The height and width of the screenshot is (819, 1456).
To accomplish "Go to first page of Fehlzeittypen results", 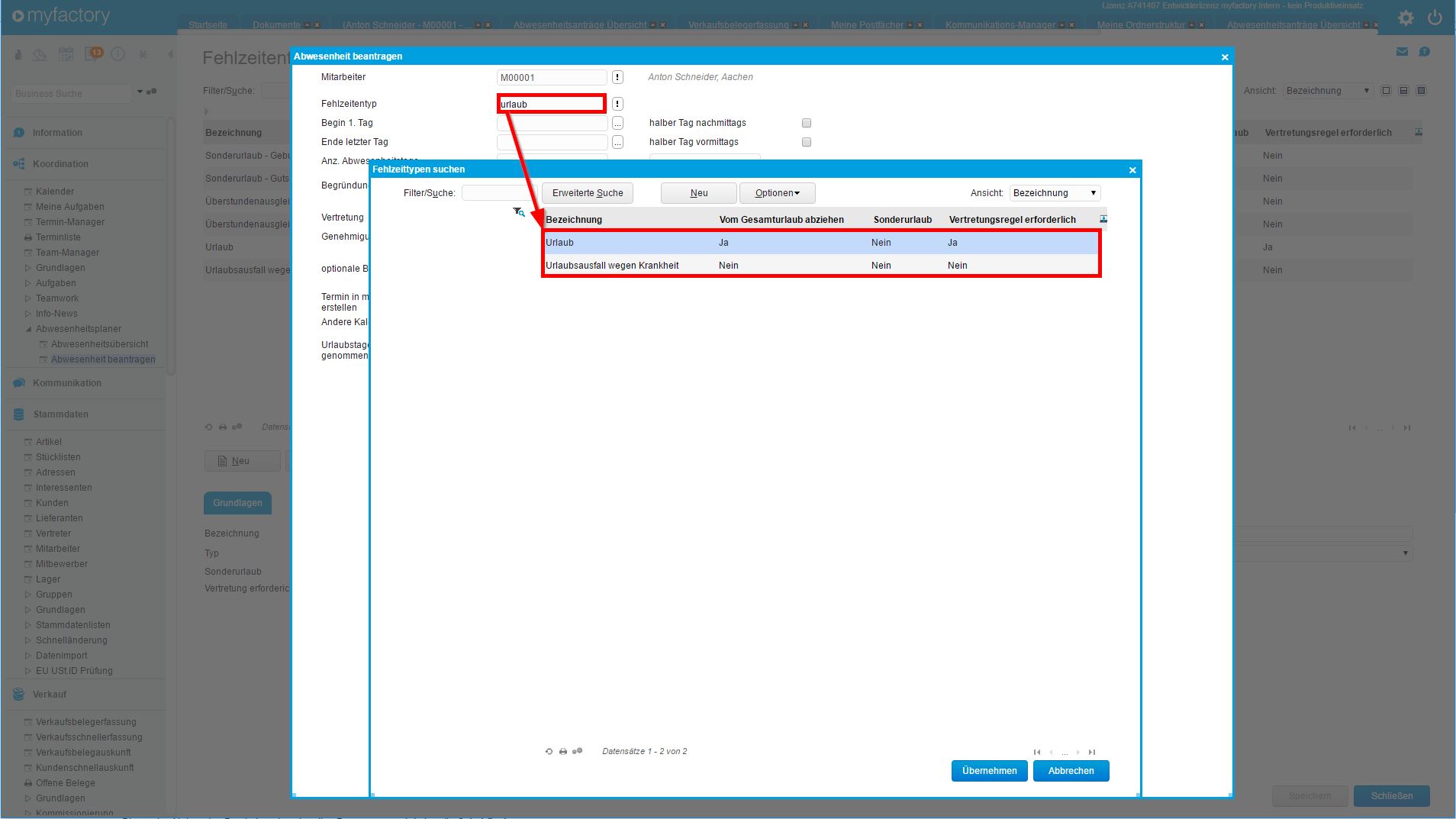I will coord(1036,753).
